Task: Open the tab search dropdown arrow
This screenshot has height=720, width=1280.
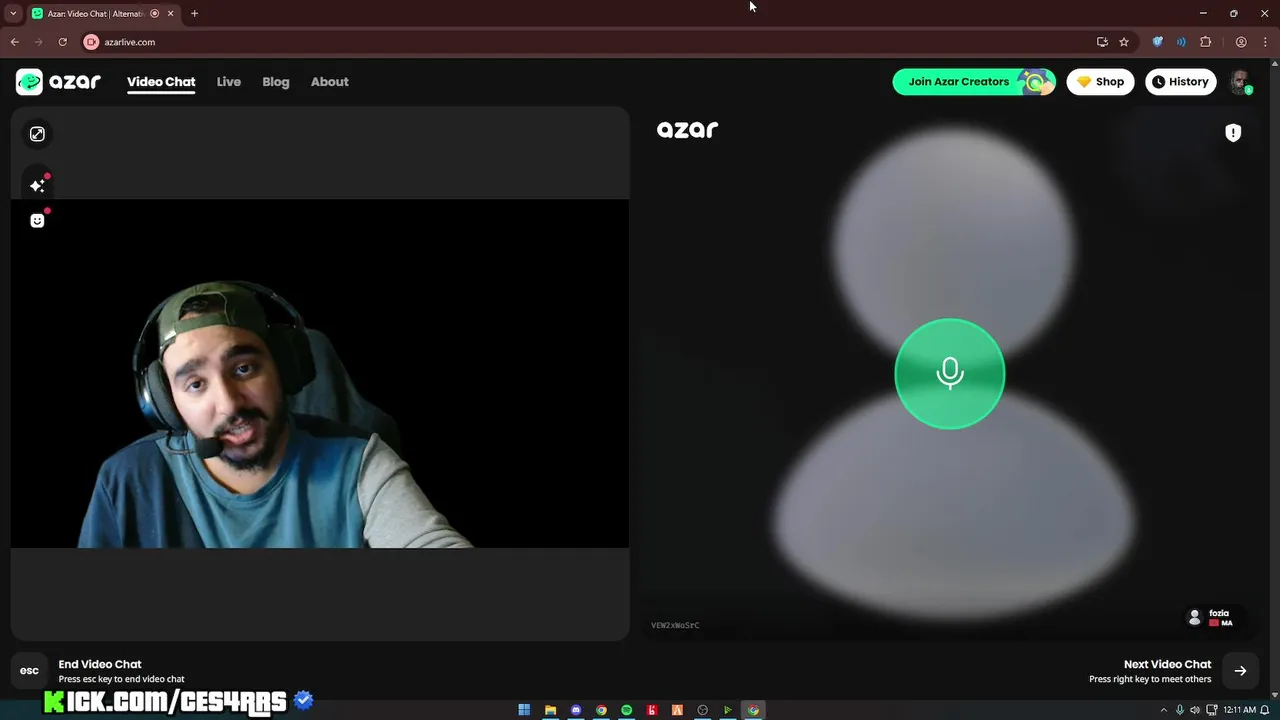Action: [13, 13]
